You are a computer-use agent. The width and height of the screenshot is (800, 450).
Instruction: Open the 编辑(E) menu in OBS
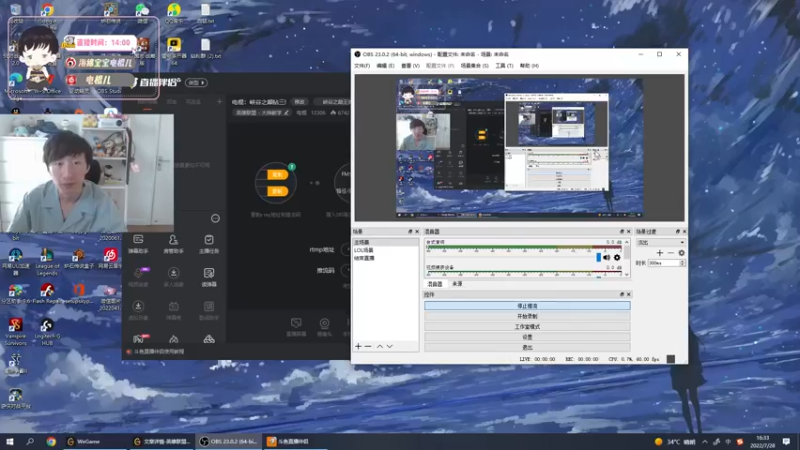pyautogui.click(x=385, y=66)
